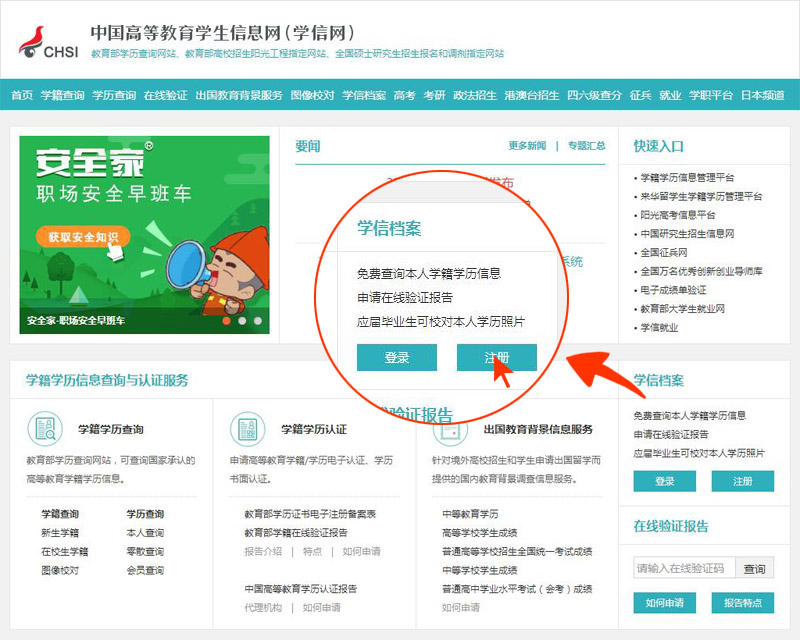Open 全国征兵网 quick link
Viewport: 800px width, 640px height.
point(664,253)
